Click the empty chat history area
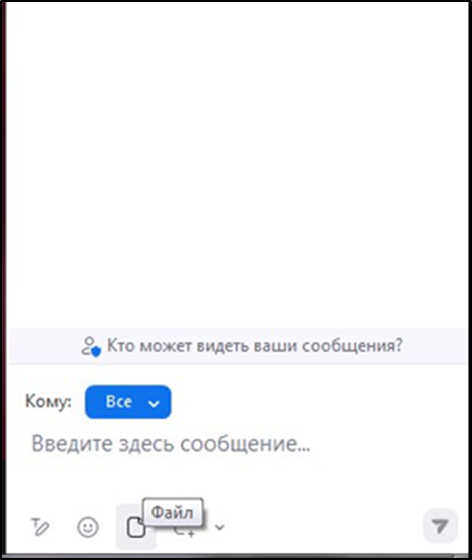472x560 pixels. pyautogui.click(x=237, y=164)
